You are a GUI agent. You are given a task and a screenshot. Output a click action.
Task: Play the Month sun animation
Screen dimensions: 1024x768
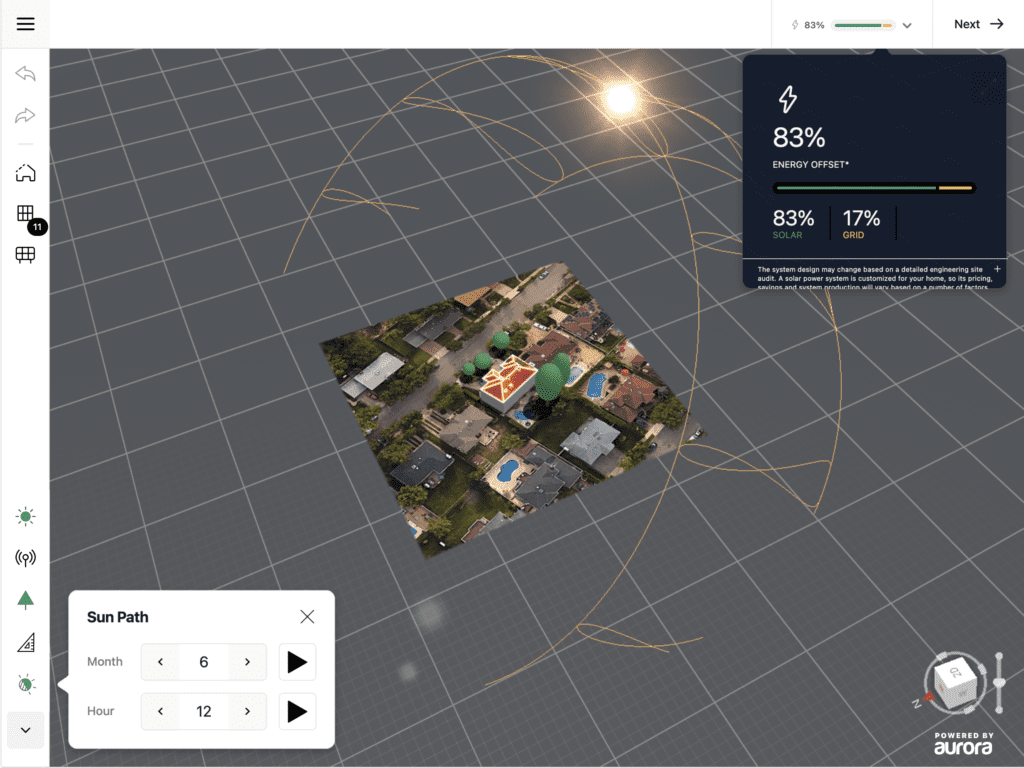click(x=297, y=662)
